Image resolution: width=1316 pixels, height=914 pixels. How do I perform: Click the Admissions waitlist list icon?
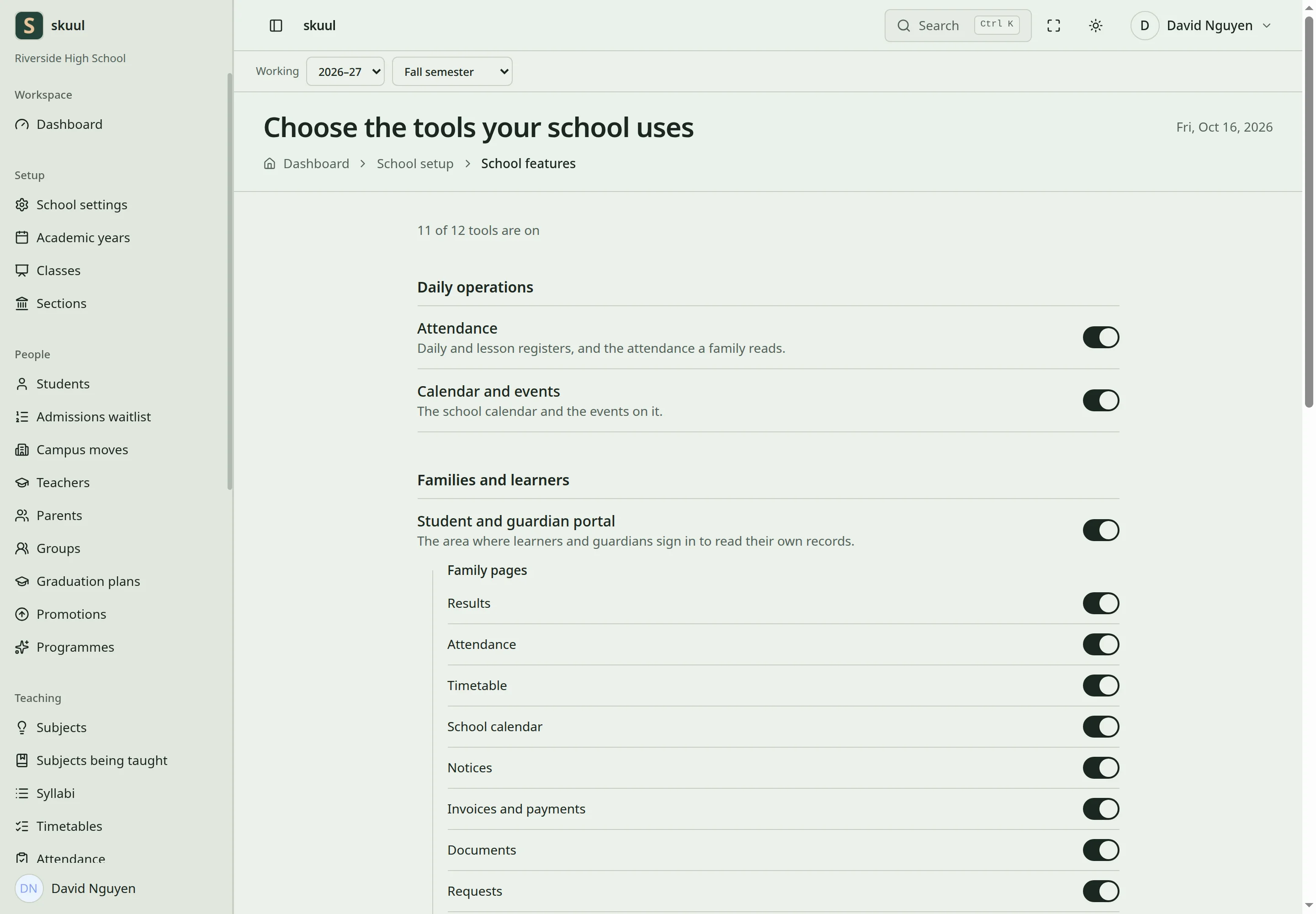[x=22, y=417]
